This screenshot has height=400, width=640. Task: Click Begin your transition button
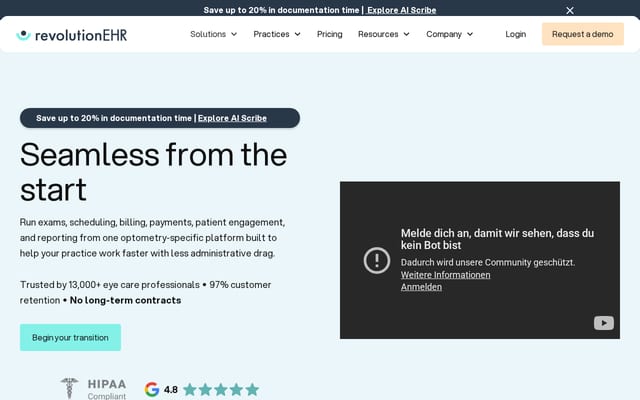click(x=70, y=338)
